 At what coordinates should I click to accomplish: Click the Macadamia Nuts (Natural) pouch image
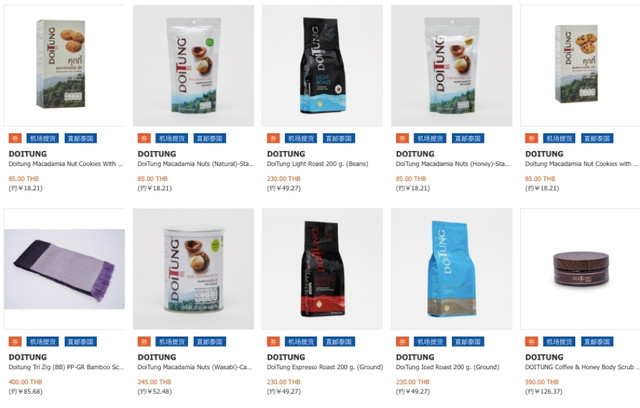pyautogui.click(x=193, y=66)
